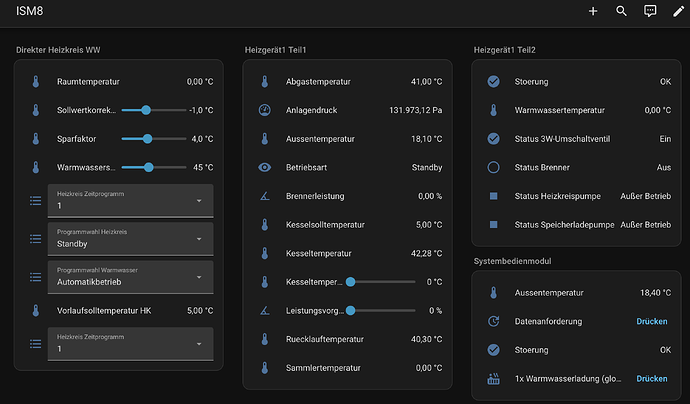Click the Warmwassertemperatur label
This screenshot has height=404, width=690.
coord(560,110)
